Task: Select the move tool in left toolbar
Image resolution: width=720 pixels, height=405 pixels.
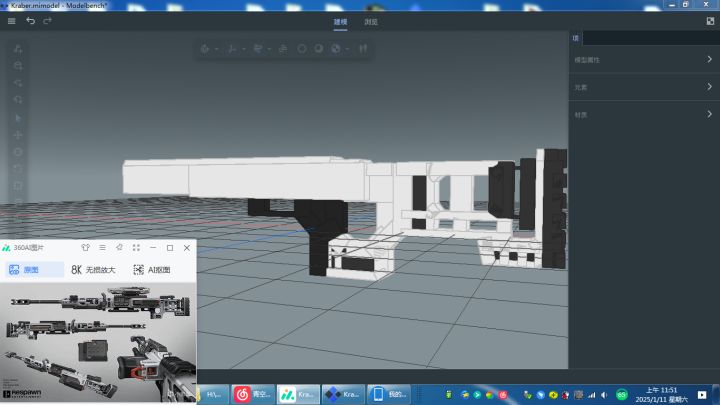Action: pyautogui.click(x=18, y=135)
